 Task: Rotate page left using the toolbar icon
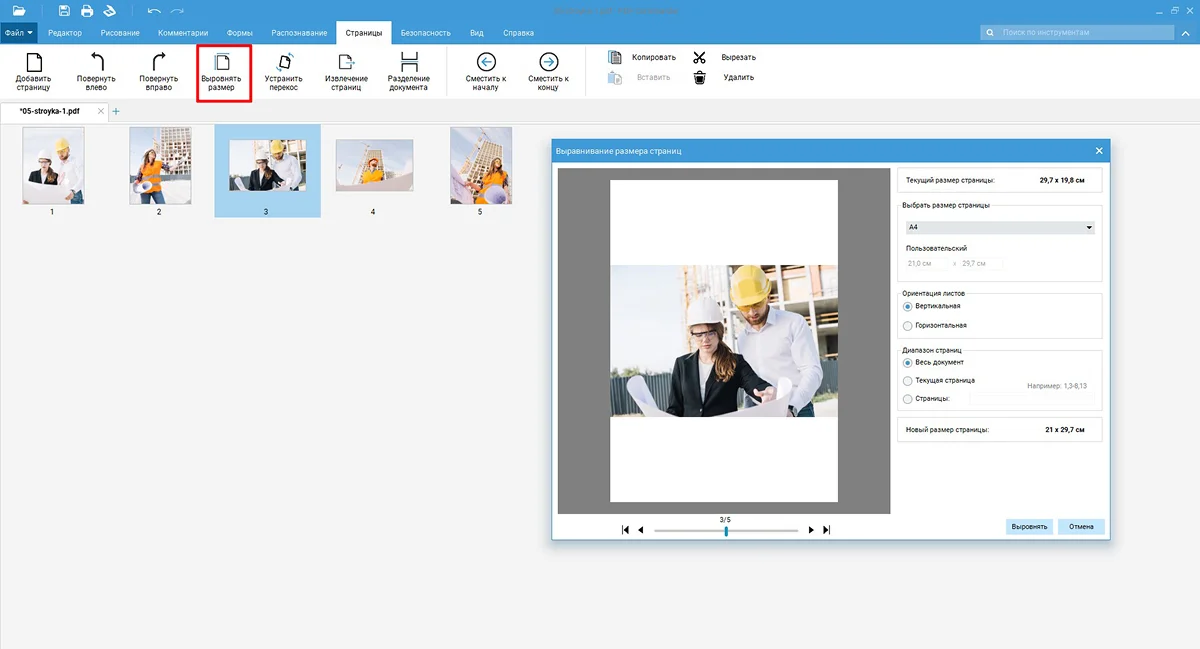pos(96,62)
